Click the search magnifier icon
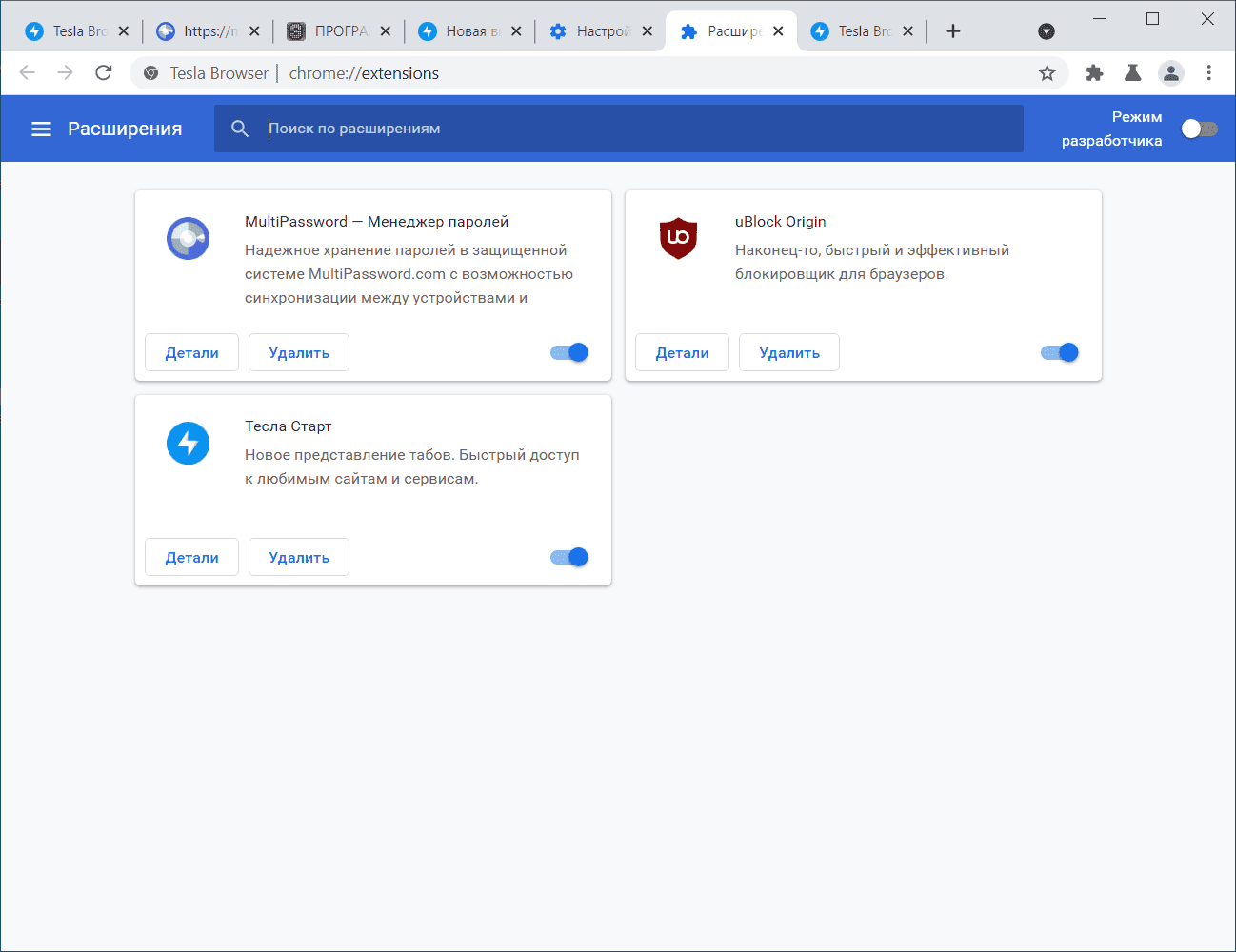The width and height of the screenshot is (1236, 952). 240,129
